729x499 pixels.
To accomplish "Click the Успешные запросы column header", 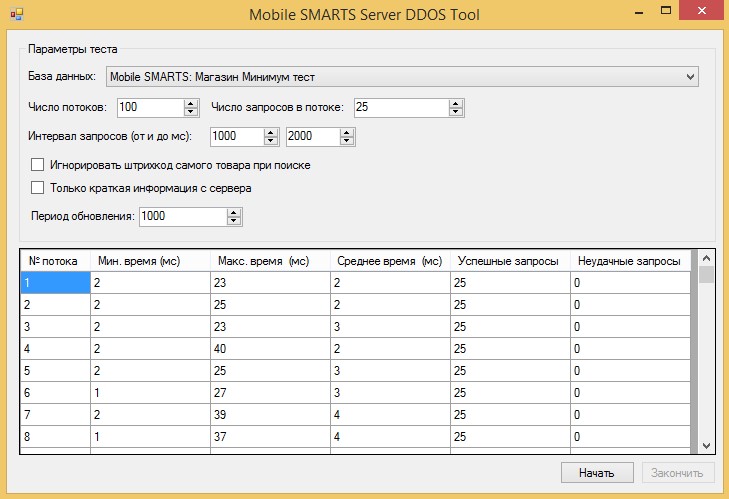I will click(510, 261).
